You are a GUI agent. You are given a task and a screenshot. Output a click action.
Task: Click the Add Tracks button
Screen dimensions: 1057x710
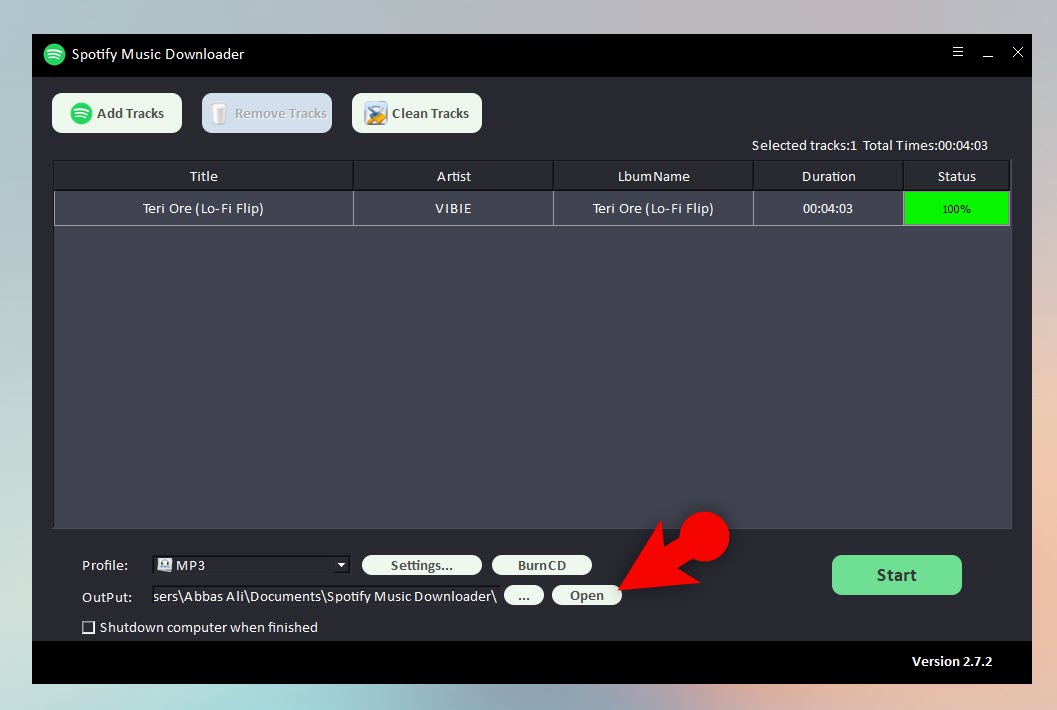[x=117, y=113]
